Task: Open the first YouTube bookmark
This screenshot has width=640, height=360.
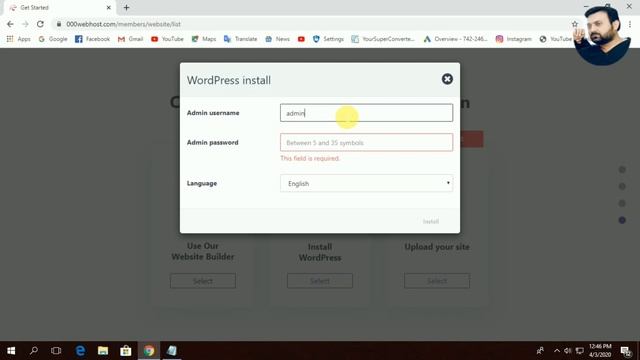Action: click(167, 39)
